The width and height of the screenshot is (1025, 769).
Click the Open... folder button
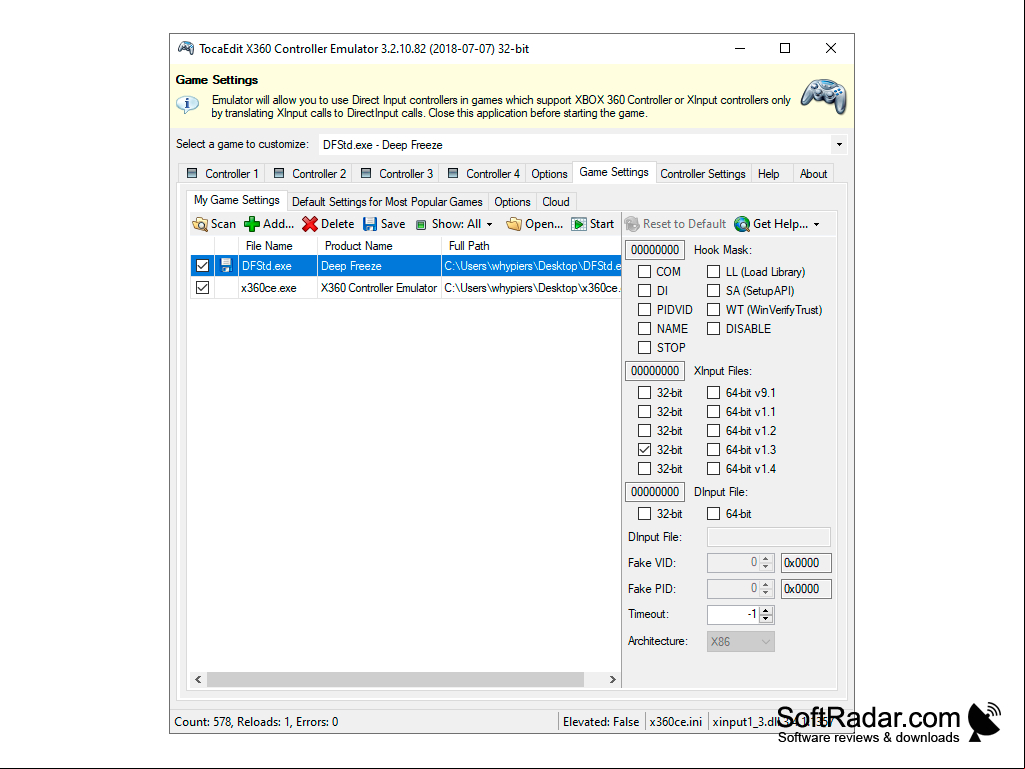[535, 224]
